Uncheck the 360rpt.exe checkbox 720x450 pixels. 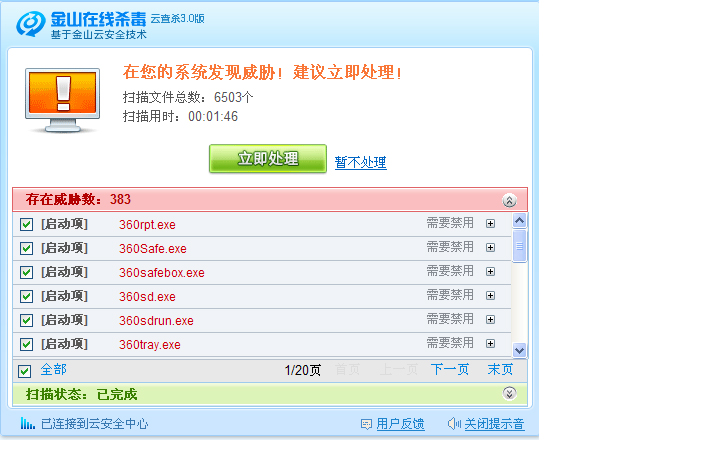coord(27,225)
